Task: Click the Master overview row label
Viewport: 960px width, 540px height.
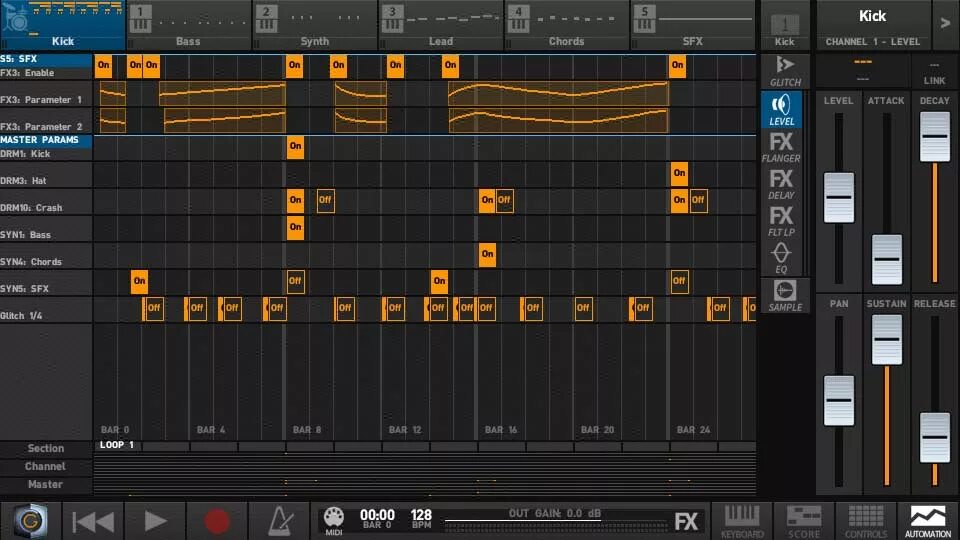Action: [x=46, y=484]
